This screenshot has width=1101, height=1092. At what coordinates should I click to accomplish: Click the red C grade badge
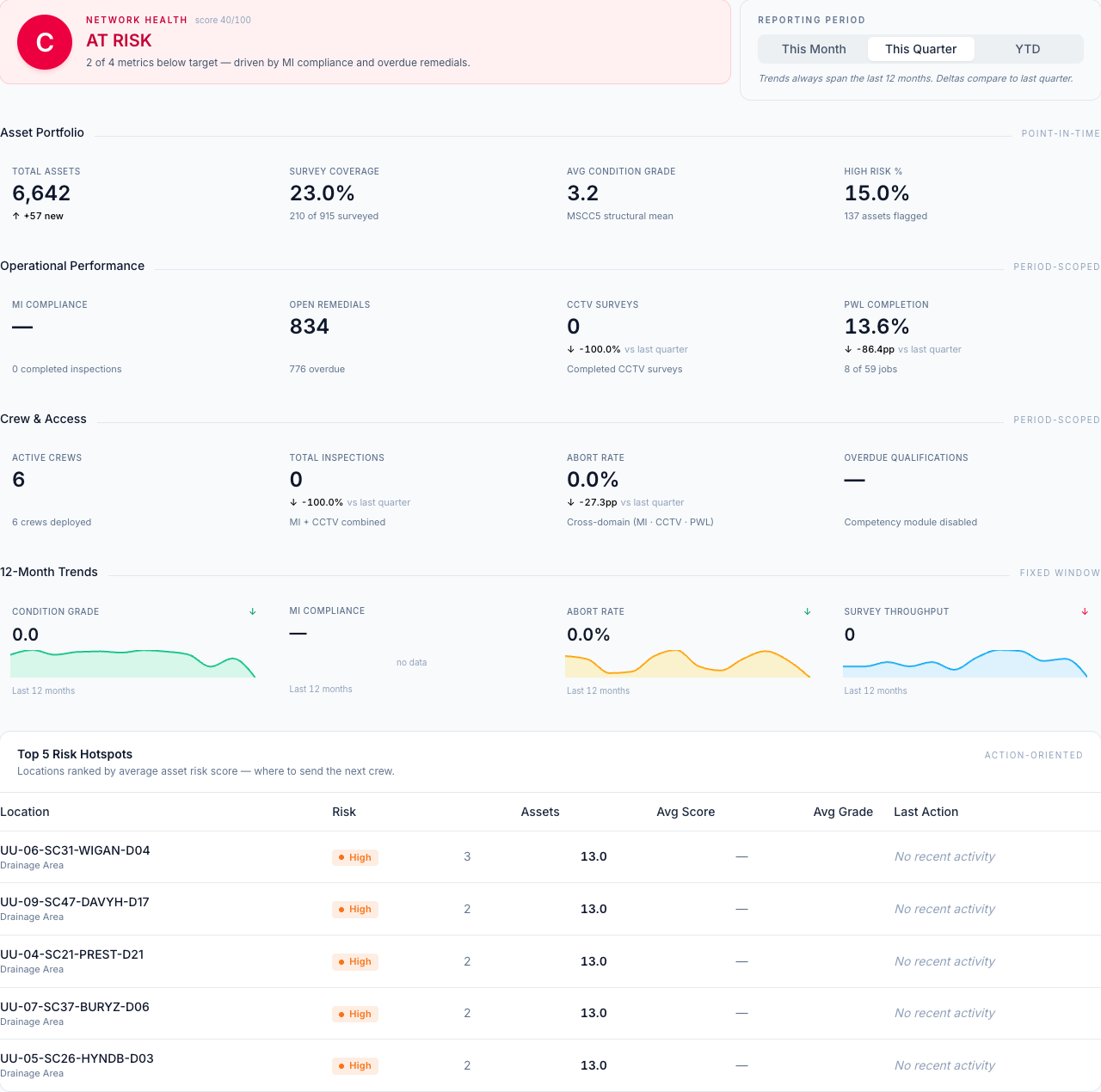click(45, 42)
